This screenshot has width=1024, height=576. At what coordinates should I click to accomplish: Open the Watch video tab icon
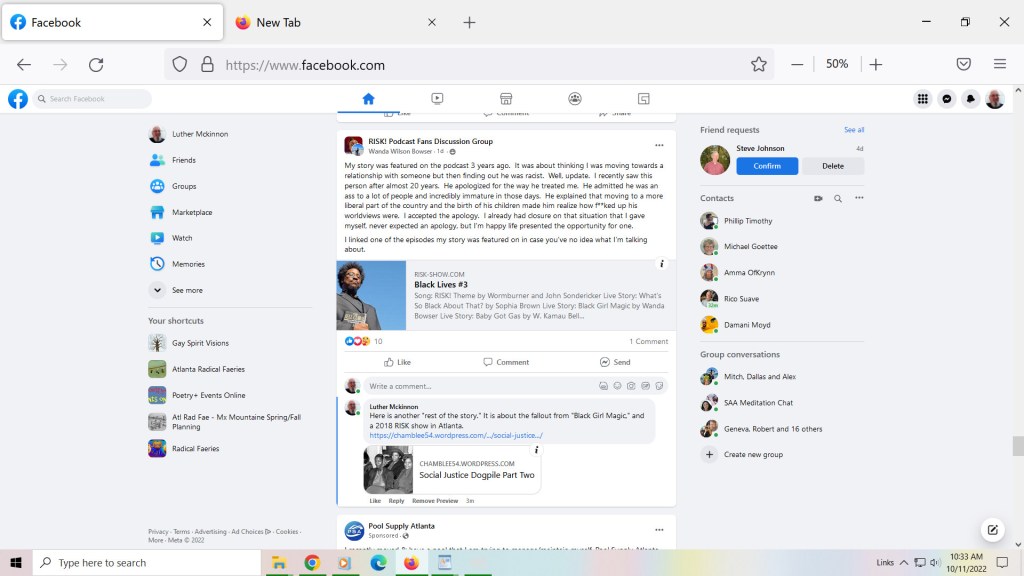437,99
